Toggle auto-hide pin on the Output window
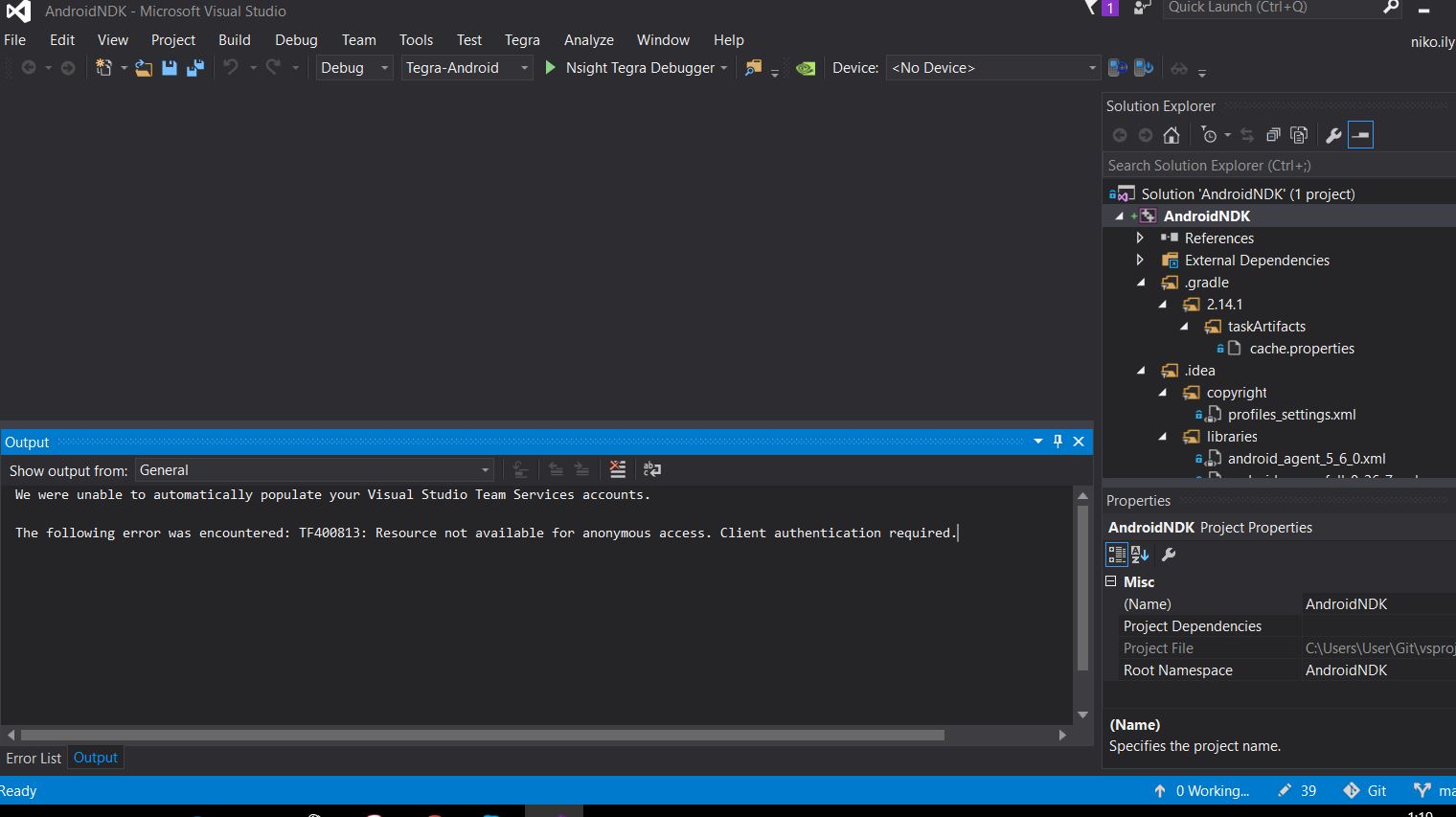Viewport: 1456px width, 817px height. [1058, 441]
